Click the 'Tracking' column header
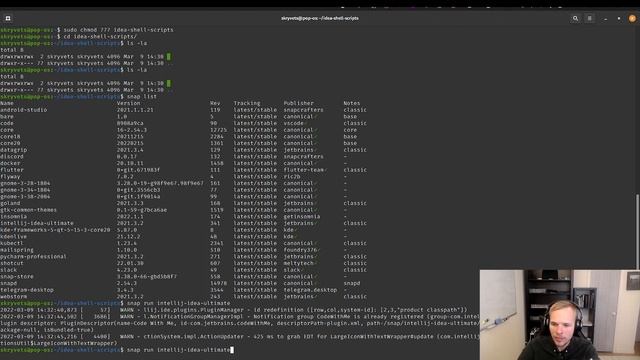The height and width of the screenshot is (360, 640). [247, 103]
